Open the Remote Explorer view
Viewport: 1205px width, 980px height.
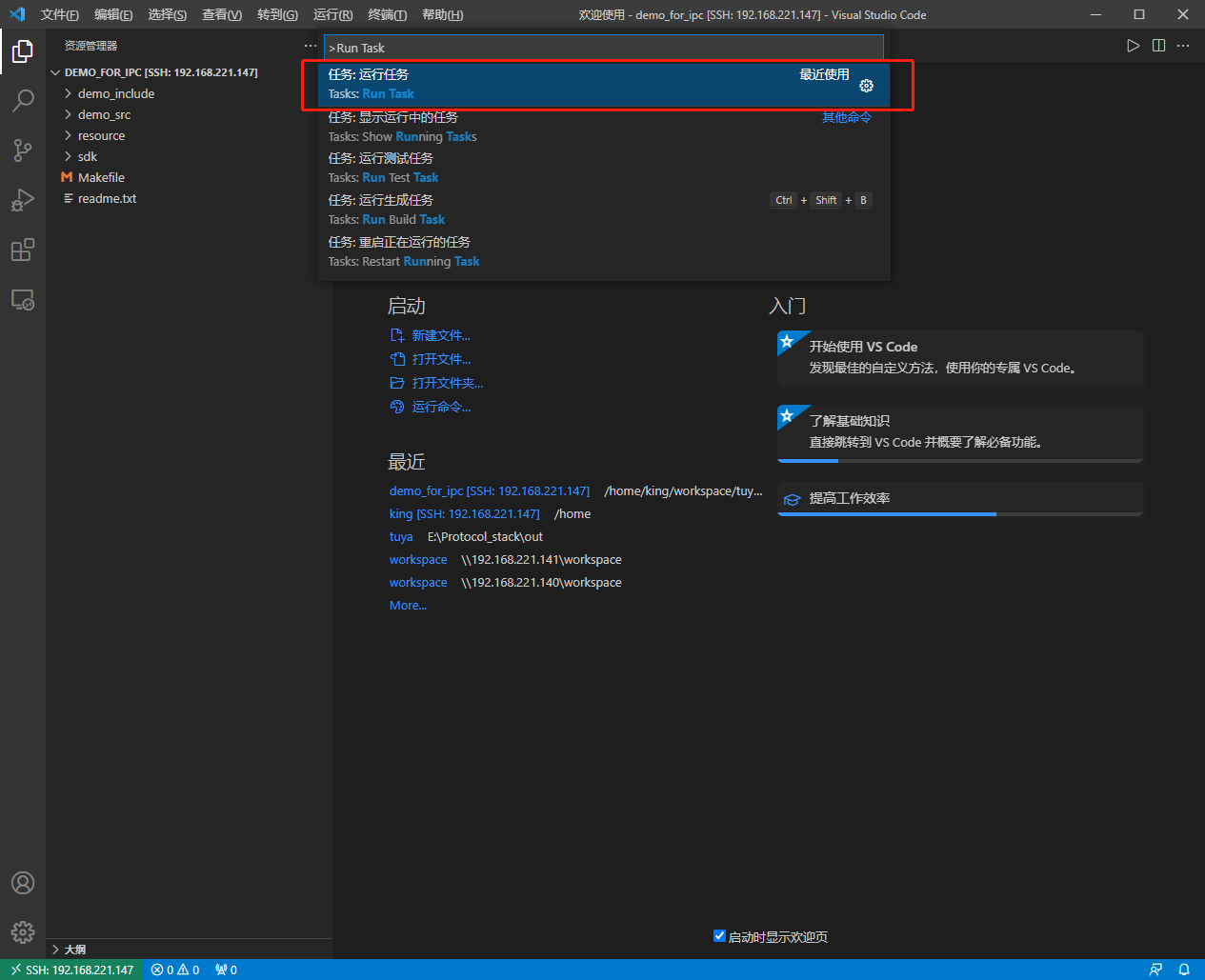pos(22,299)
